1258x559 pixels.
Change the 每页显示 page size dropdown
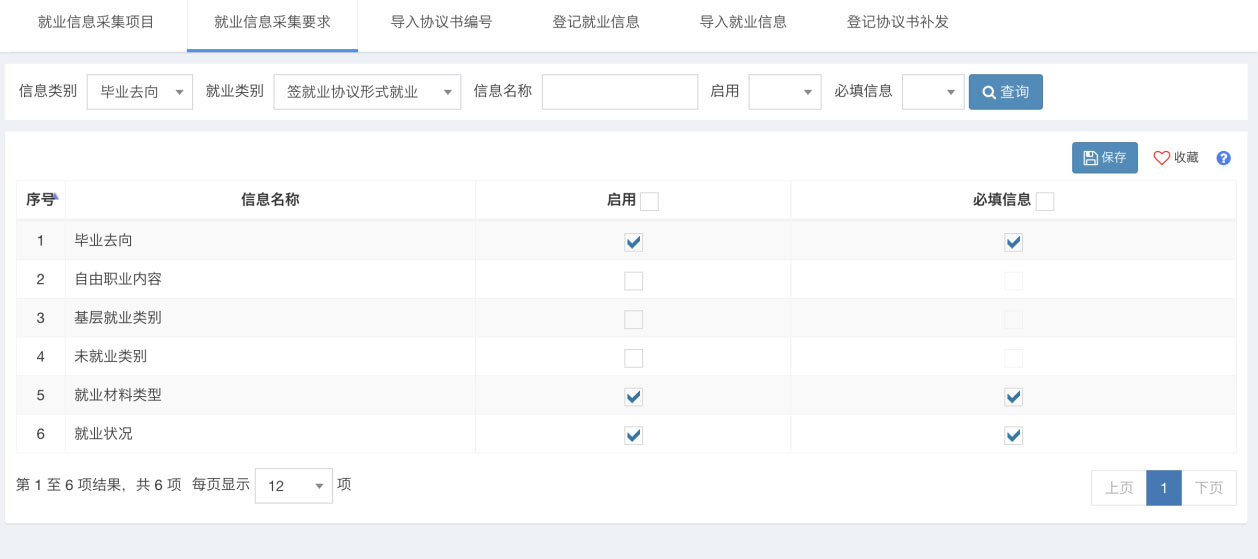[293, 486]
